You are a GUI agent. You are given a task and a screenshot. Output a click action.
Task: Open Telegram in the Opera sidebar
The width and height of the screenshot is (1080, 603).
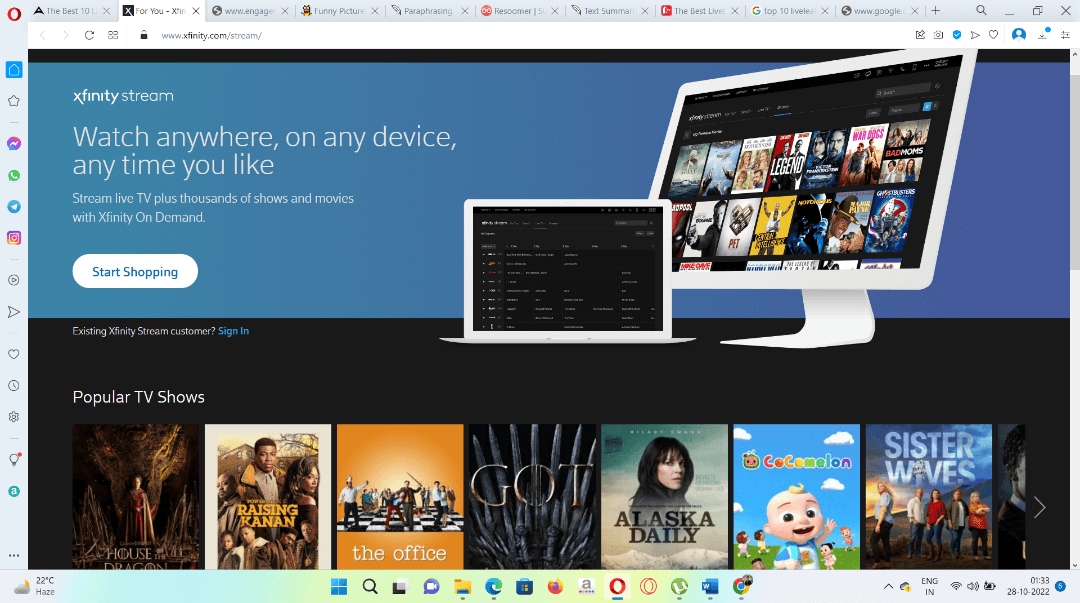coord(14,207)
